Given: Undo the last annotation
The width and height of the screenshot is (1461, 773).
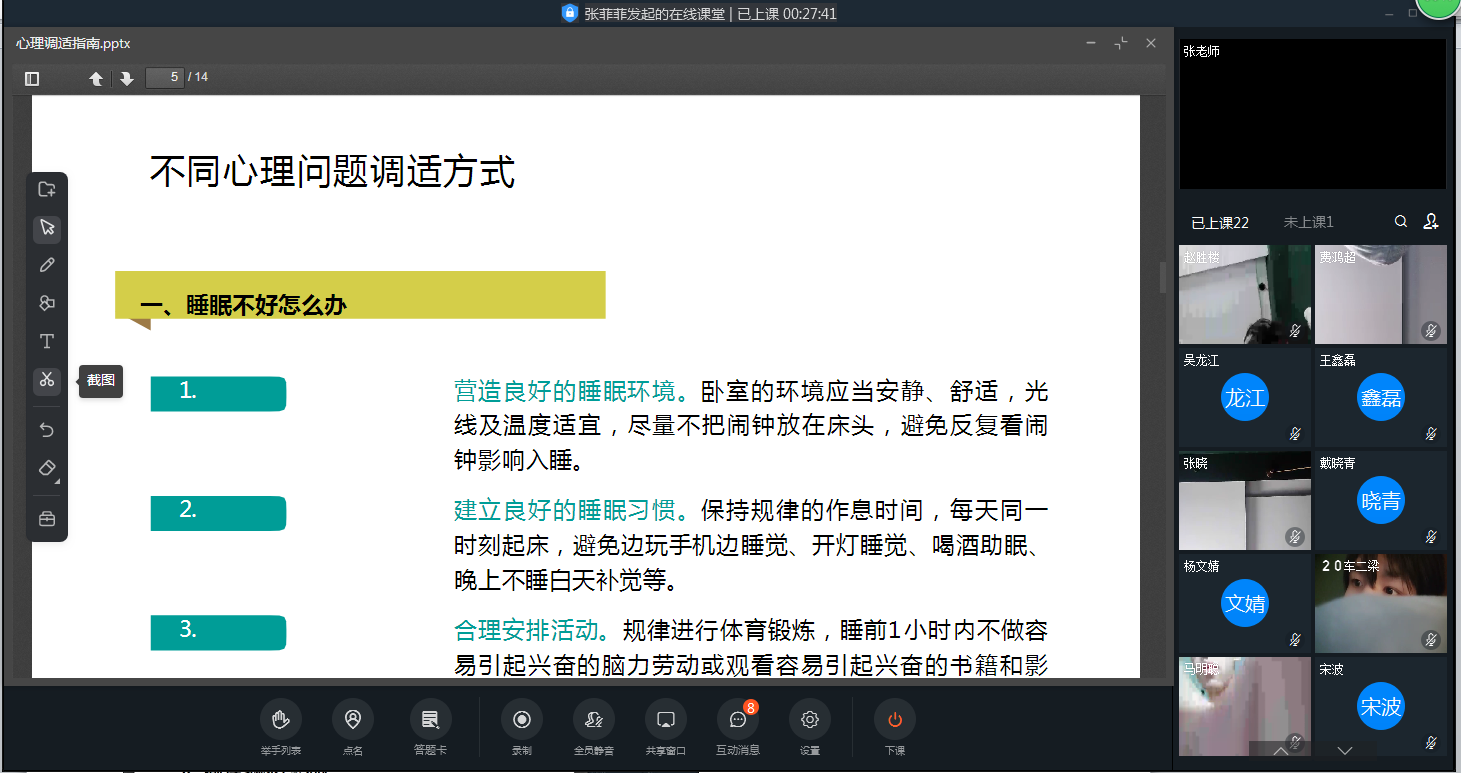Looking at the screenshot, I should [x=47, y=430].
